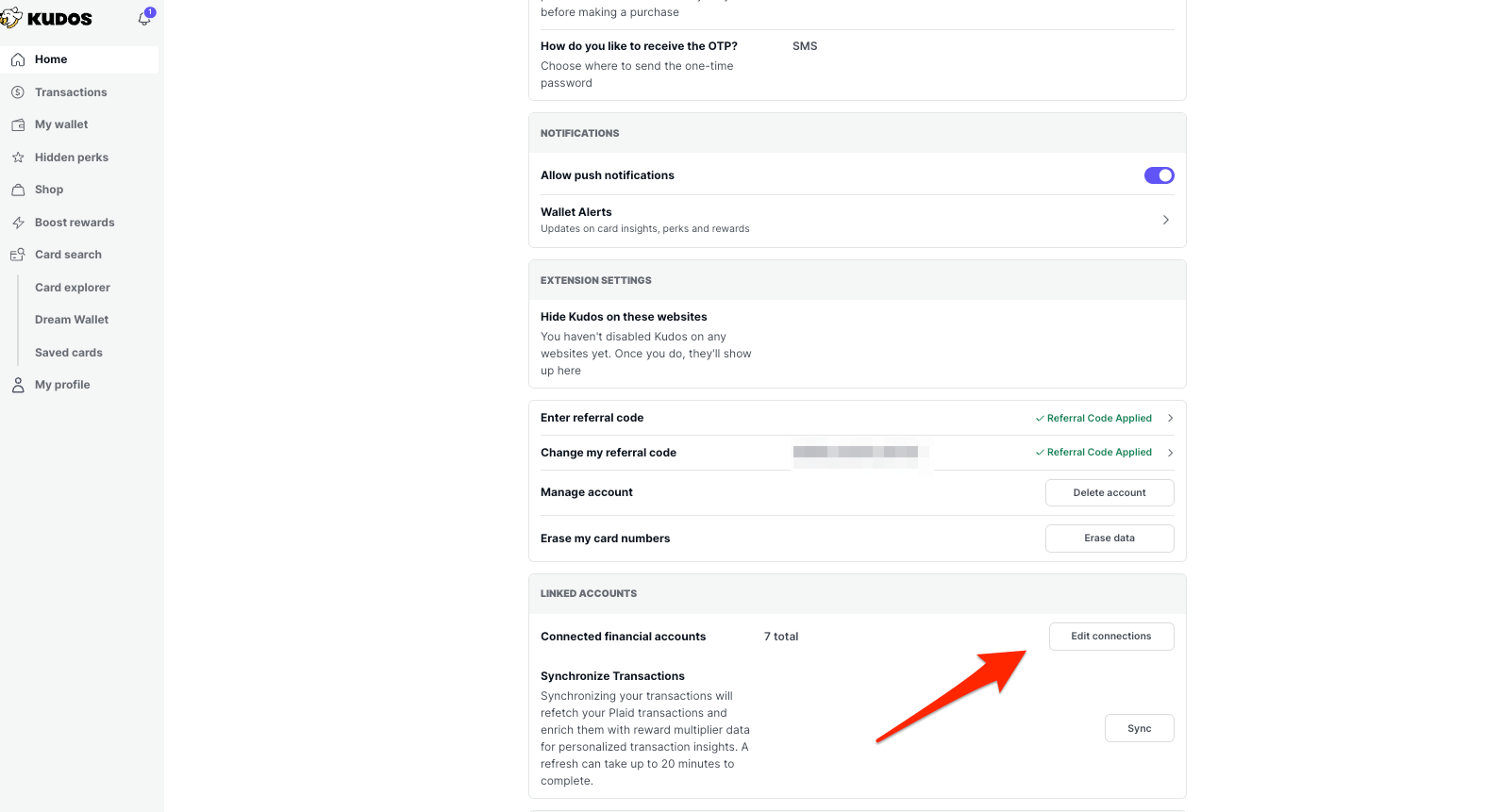Image resolution: width=1485 pixels, height=812 pixels.
Task: Open Saved cards in sidebar
Action: 69,353
